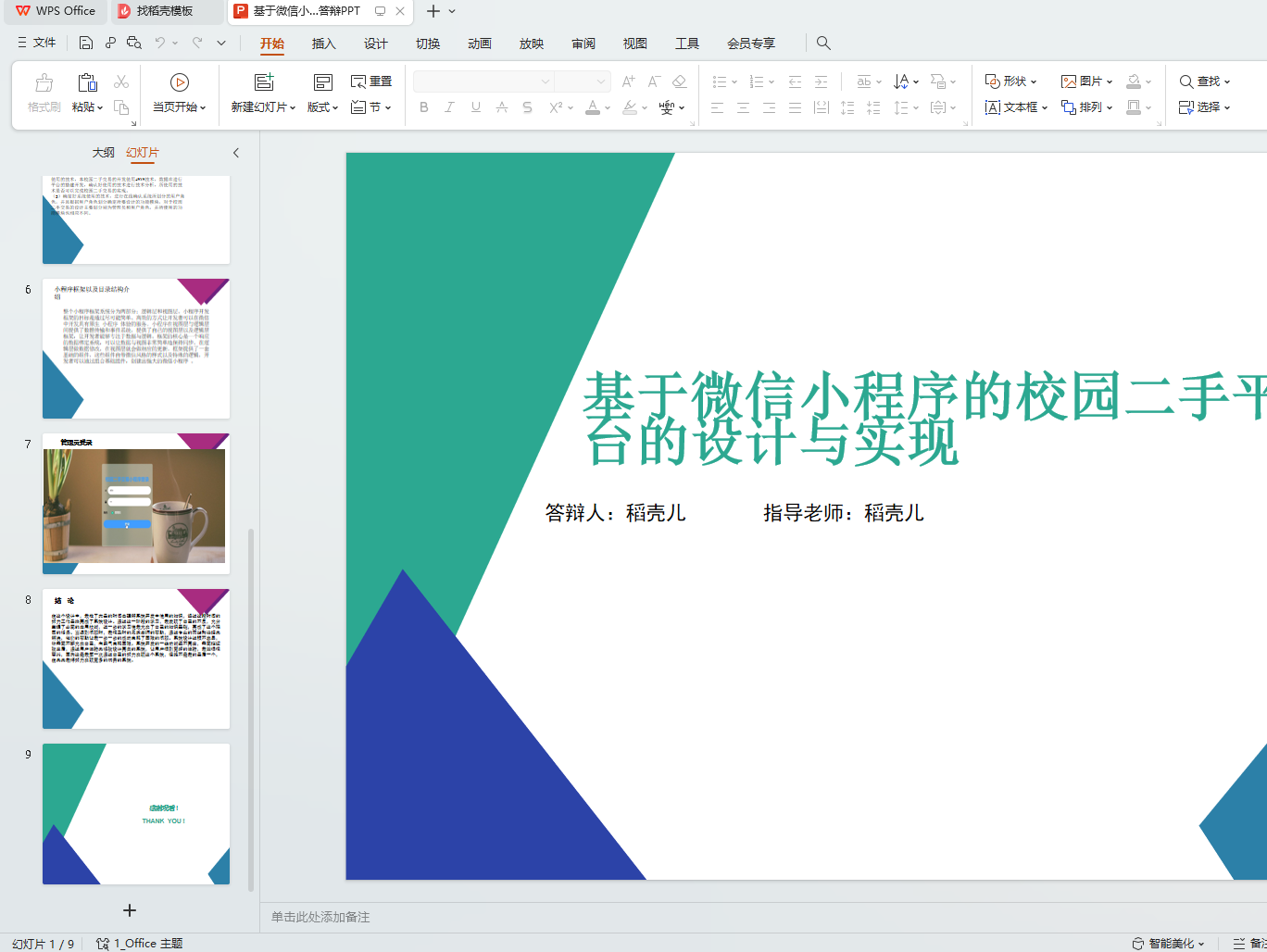Click the 格式刷 format painter
The width and height of the screenshot is (1267, 952).
(44, 93)
